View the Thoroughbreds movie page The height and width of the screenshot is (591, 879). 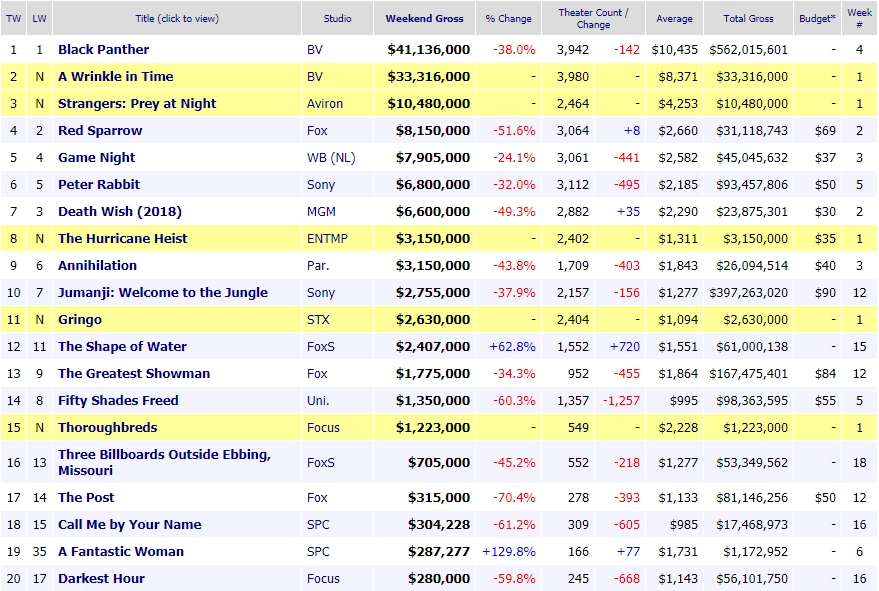point(108,427)
